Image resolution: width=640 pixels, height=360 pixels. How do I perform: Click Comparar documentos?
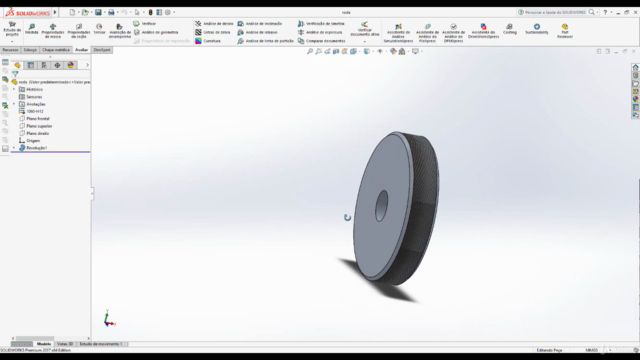click(x=322, y=41)
